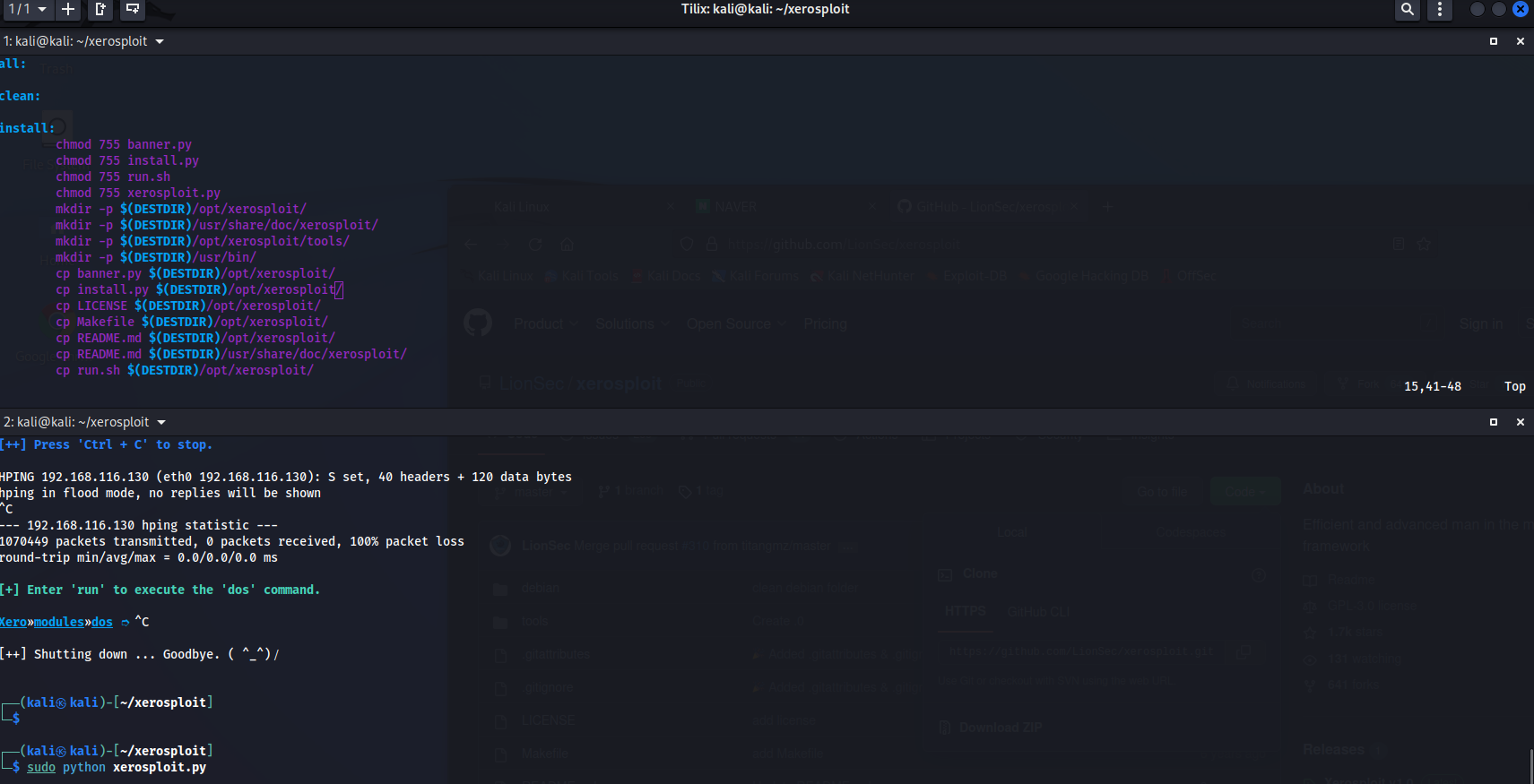Click 'hping in flood mode' output line

pyautogui.click(x=160, y=493)
